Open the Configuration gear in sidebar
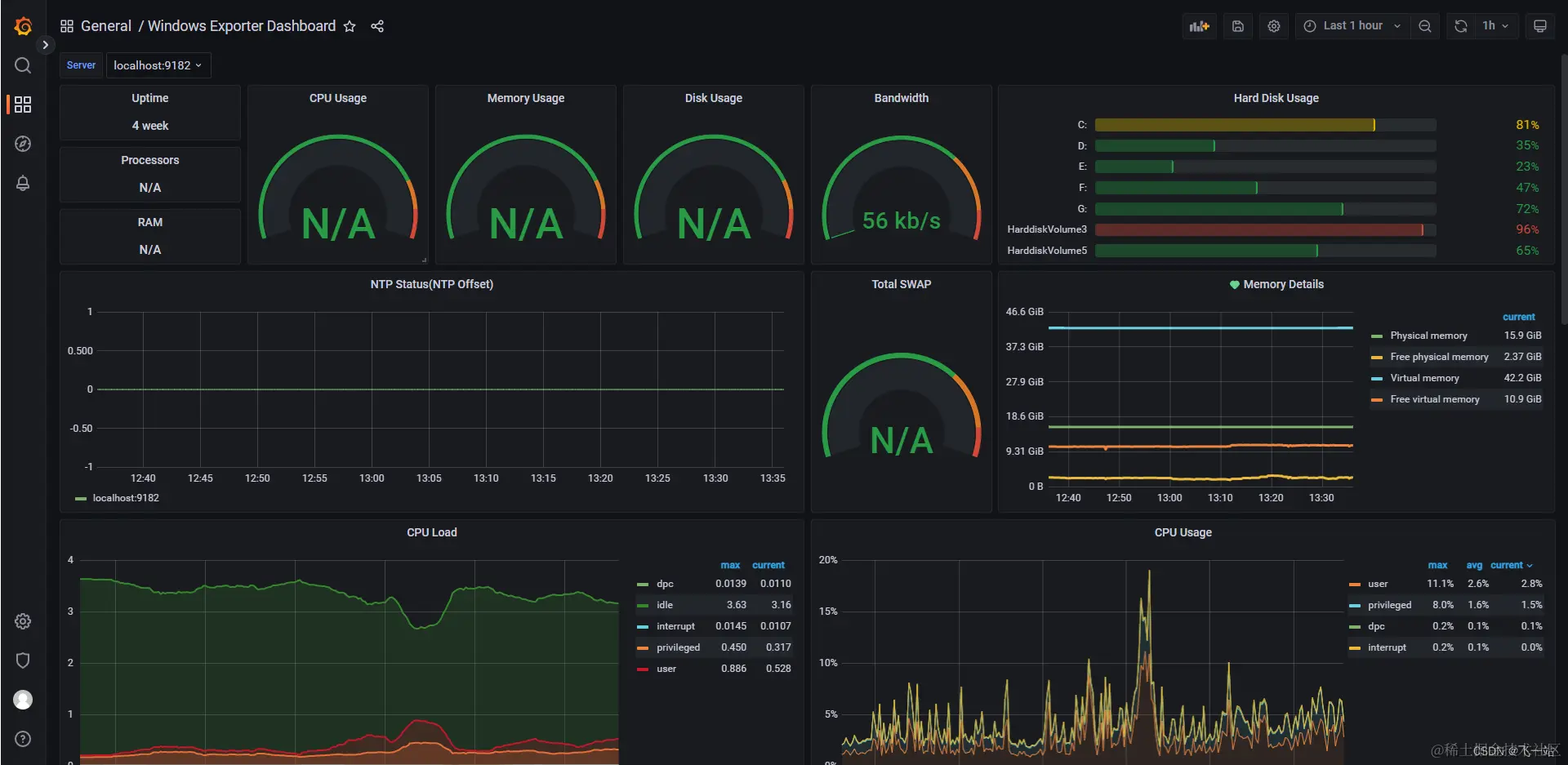The width and height of the screenshot is (1568, 765). (x=23, y=621)
